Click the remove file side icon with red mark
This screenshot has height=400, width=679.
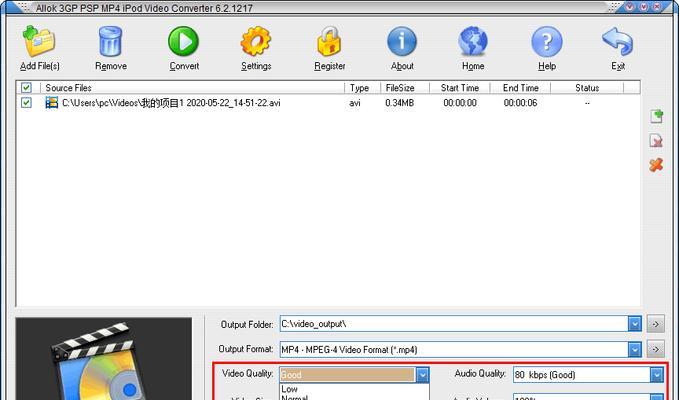click(656, 140)
